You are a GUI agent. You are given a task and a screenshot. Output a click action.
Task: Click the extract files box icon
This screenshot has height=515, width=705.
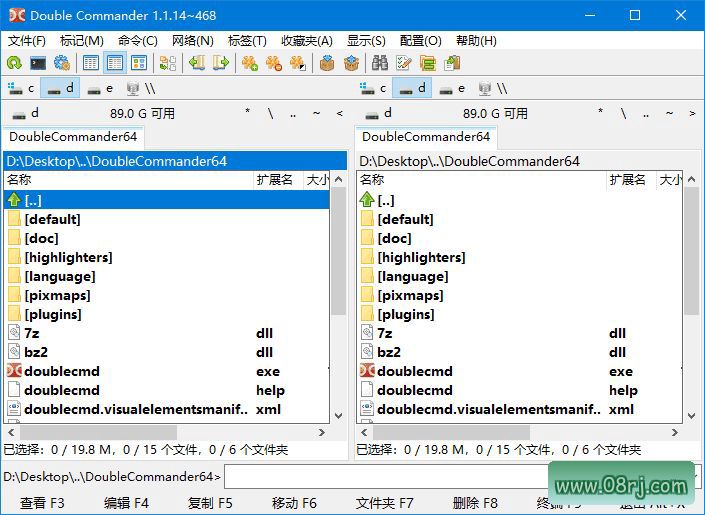[351, 63]
